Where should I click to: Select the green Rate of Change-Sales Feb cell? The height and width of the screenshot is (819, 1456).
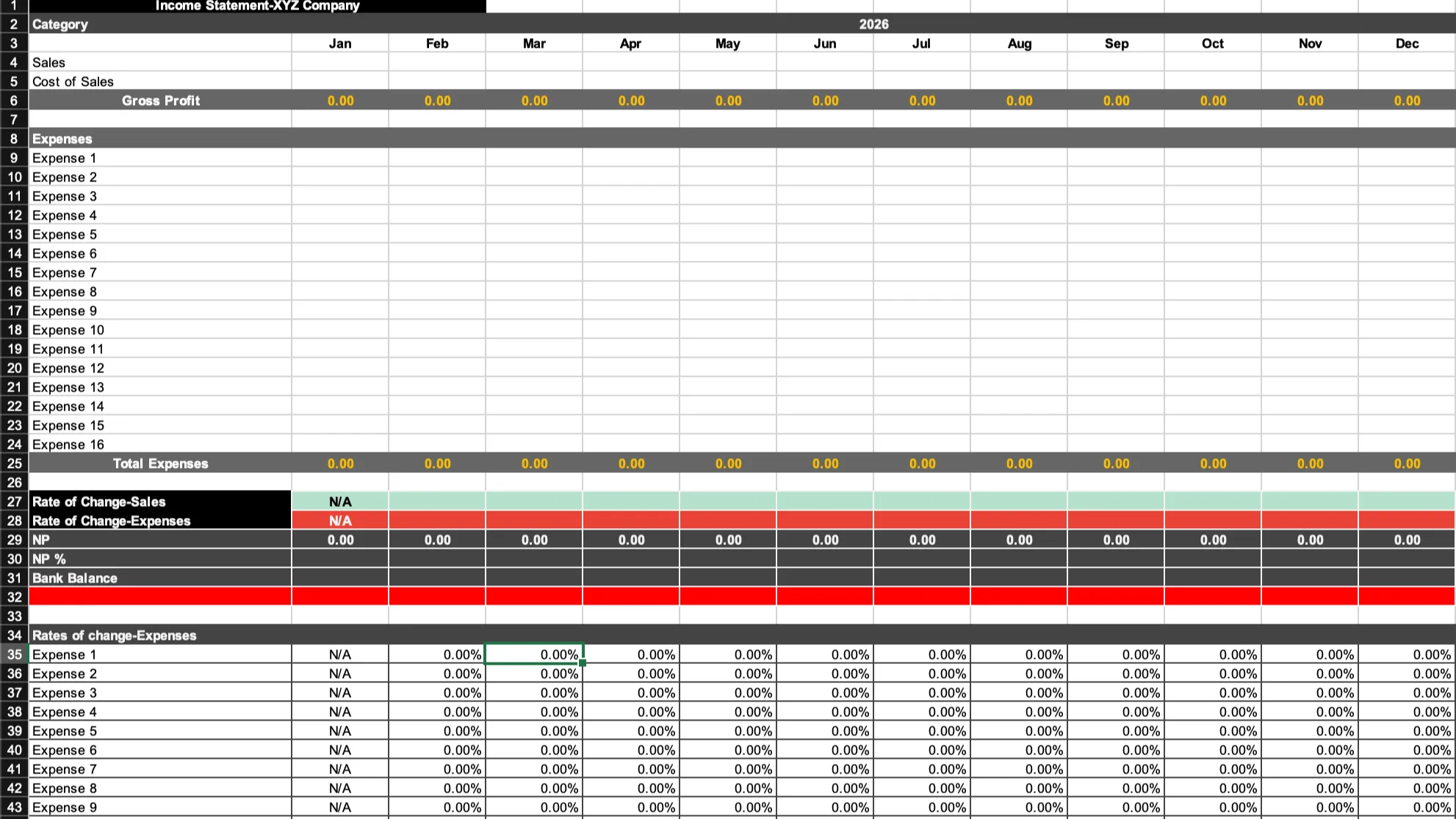[x=437, y=502]
